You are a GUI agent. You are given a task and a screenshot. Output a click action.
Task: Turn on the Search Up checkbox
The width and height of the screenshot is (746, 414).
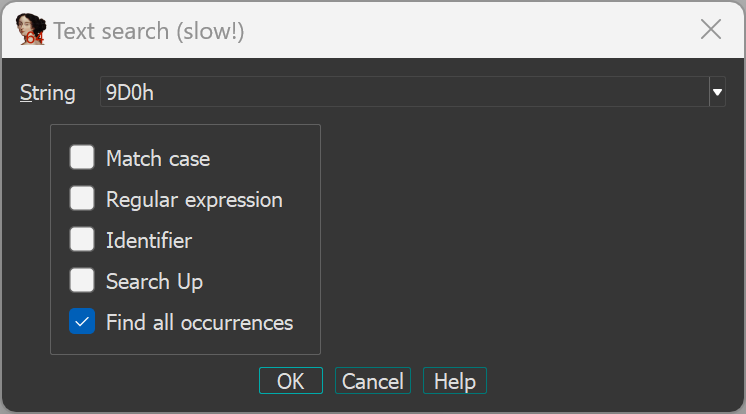point(82,281)
